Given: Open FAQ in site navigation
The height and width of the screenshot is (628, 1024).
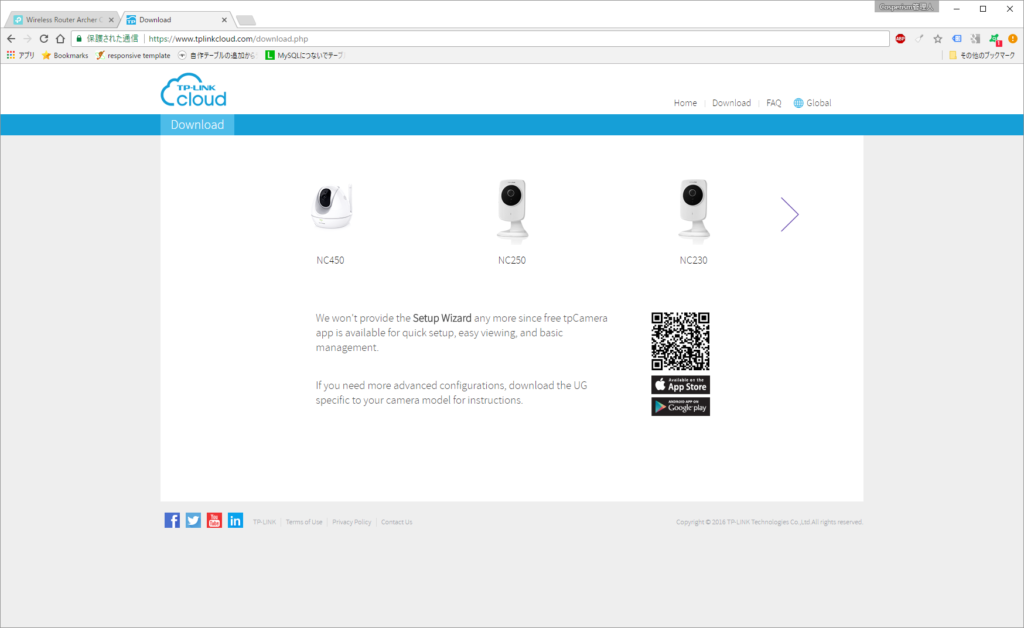Looking at the screenshot, I should pyautogui.click(x=774, y=102).
